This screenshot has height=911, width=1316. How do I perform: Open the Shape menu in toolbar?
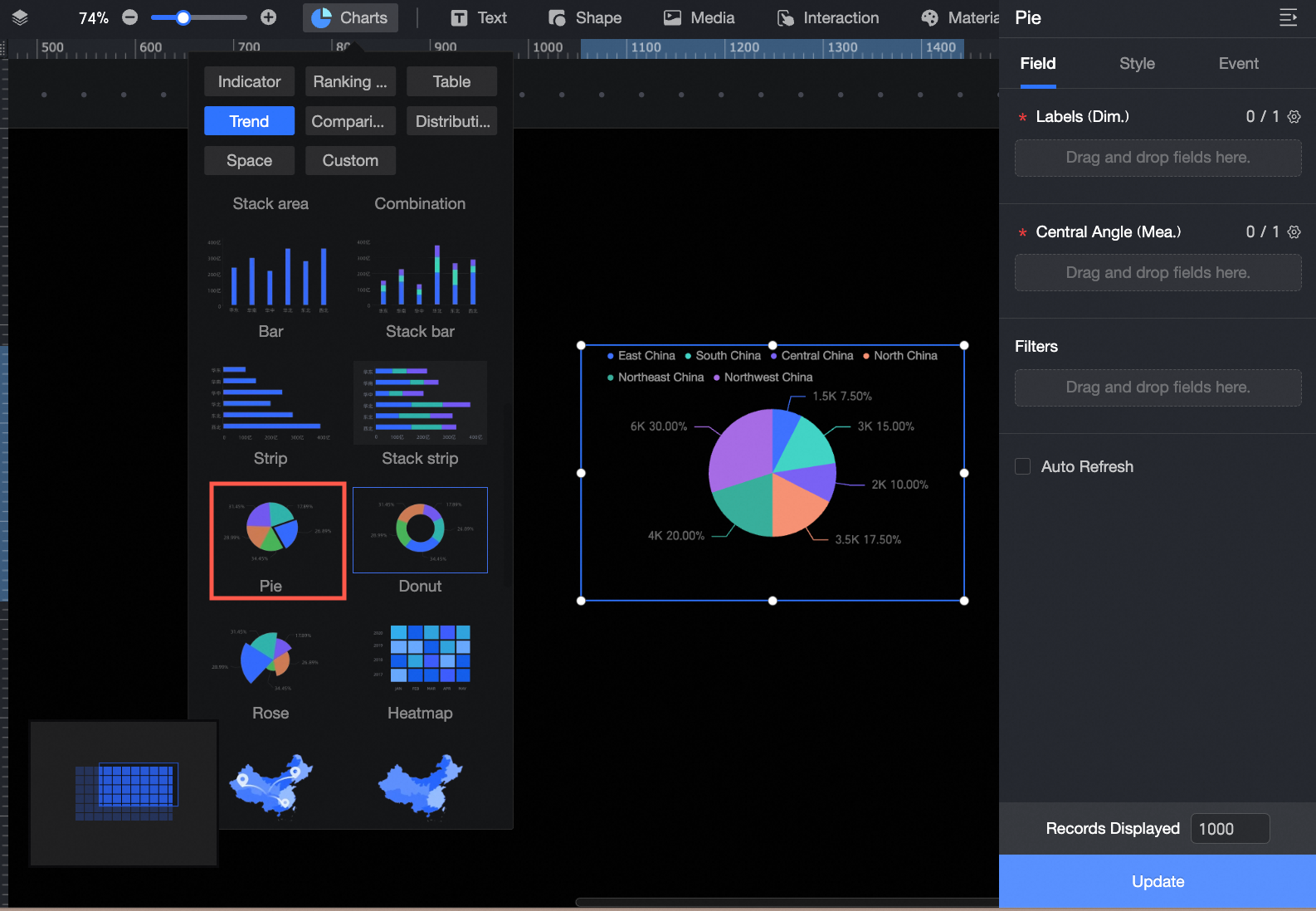[585, 17]
